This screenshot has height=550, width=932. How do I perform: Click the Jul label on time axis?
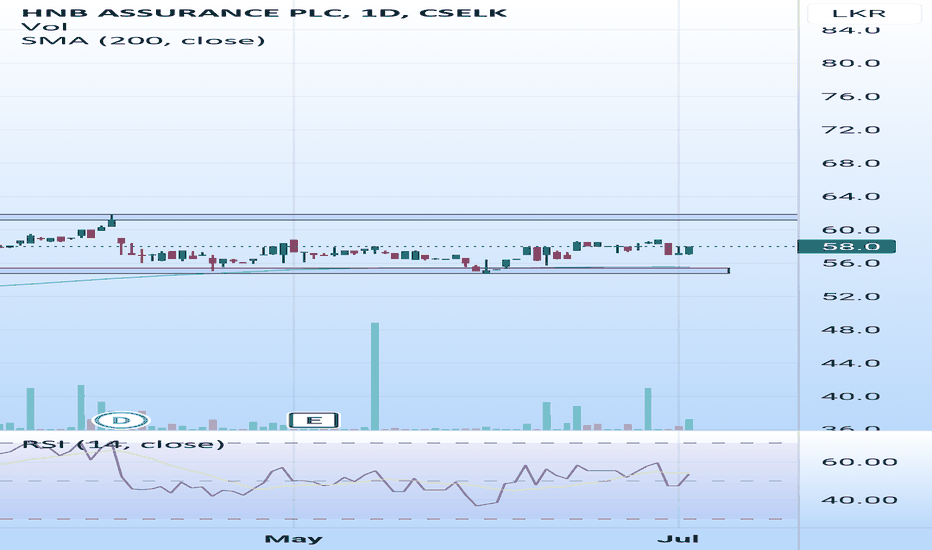[678, 539]
